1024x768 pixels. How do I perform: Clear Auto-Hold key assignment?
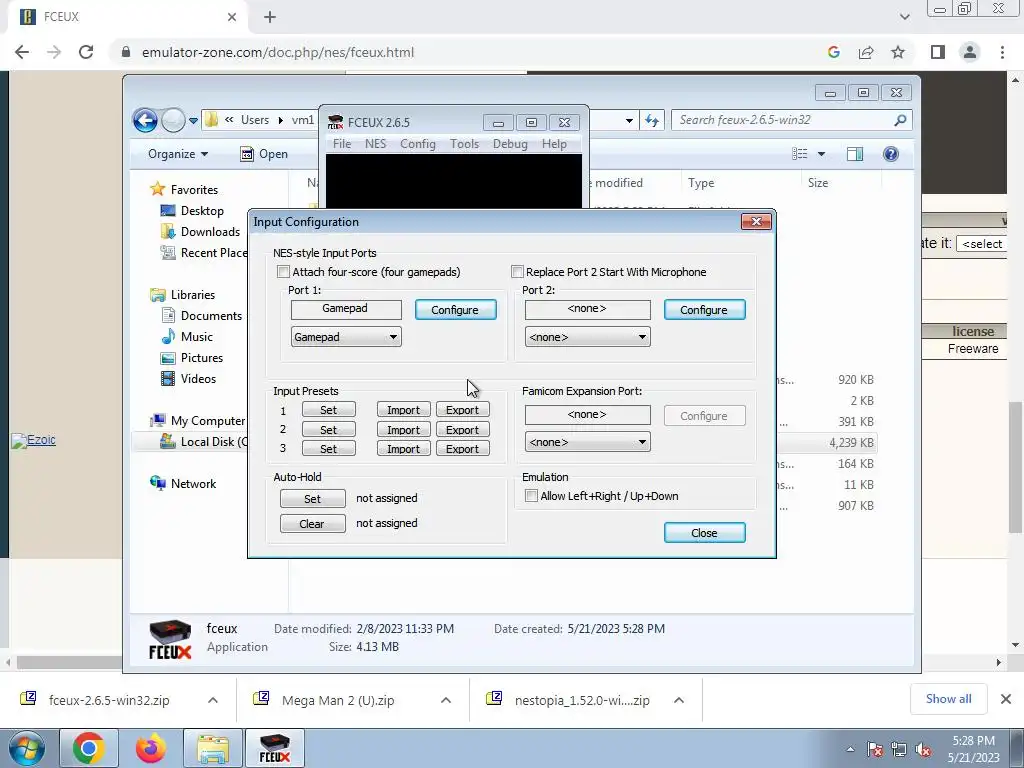[313, 524]
